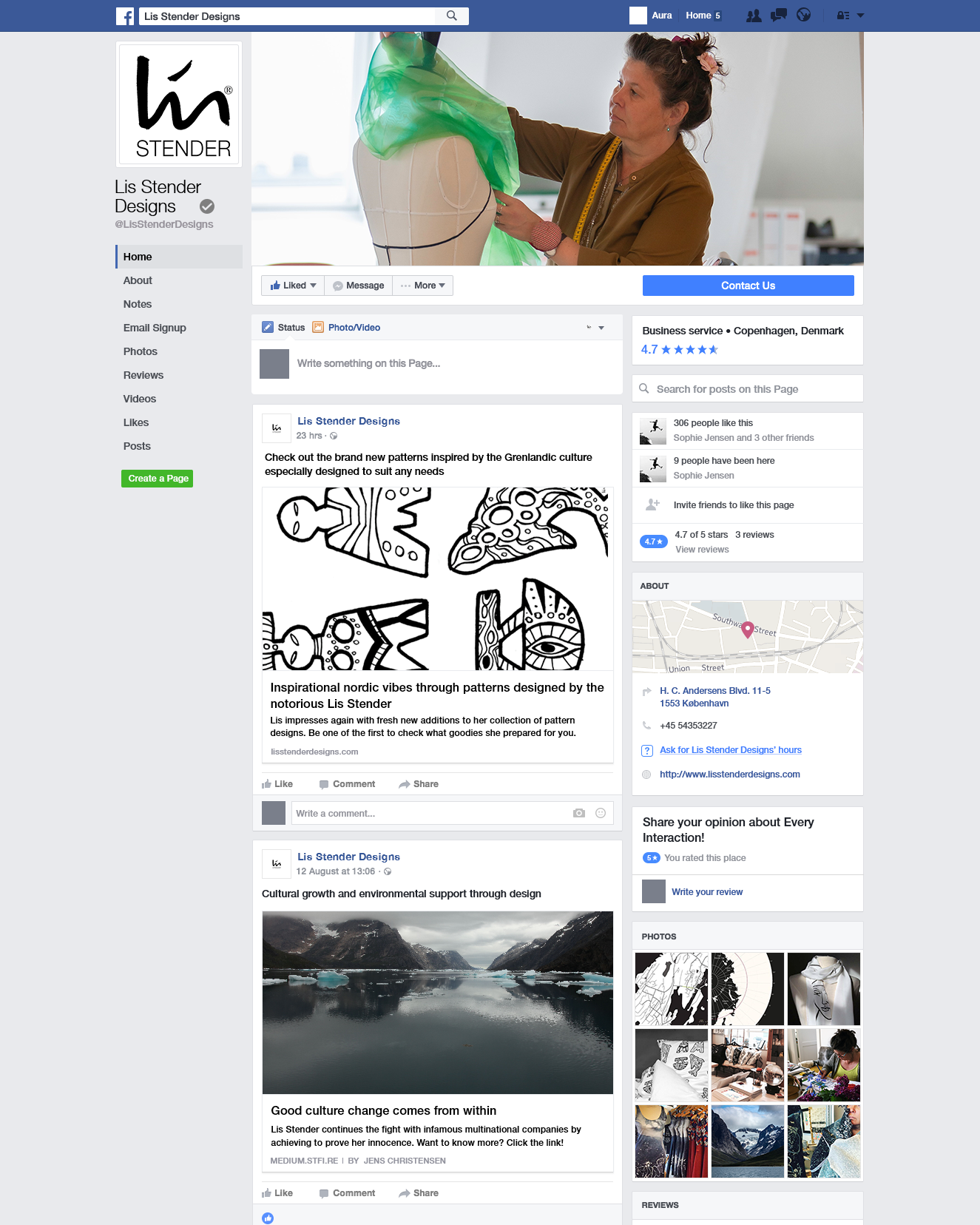Click the Home link in the top bar
This screenshot has height=1225, width=980.
(698, 16)
